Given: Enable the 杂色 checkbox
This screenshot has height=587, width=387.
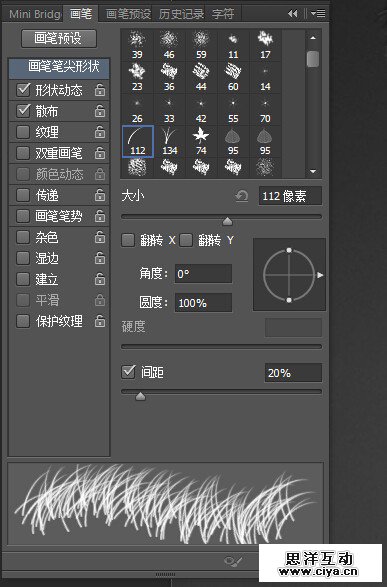Looking at the screenshot, I should click(x=23, y=237).
